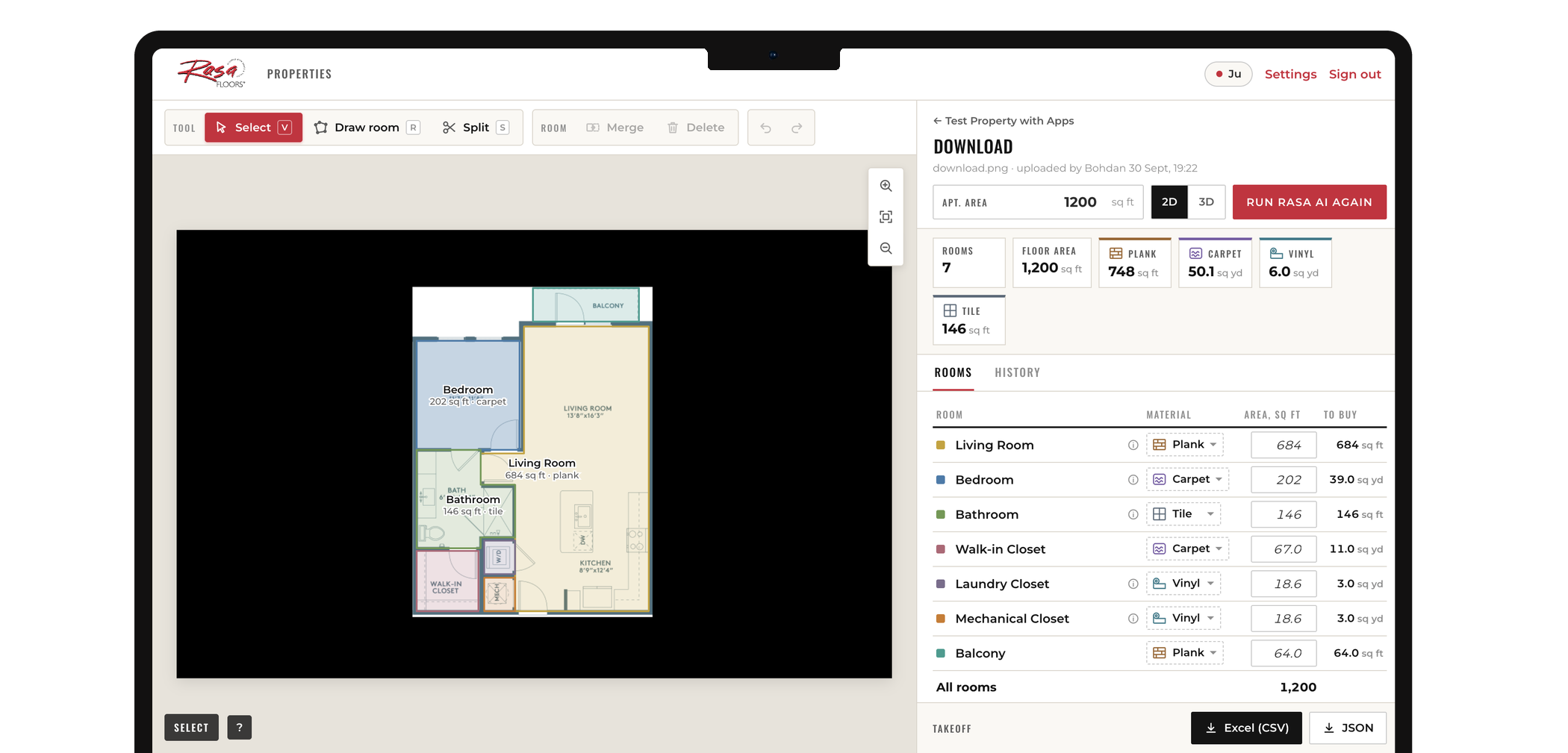1568x753 pixels.
Task: Redo the last action
Action: click(797, 128)
